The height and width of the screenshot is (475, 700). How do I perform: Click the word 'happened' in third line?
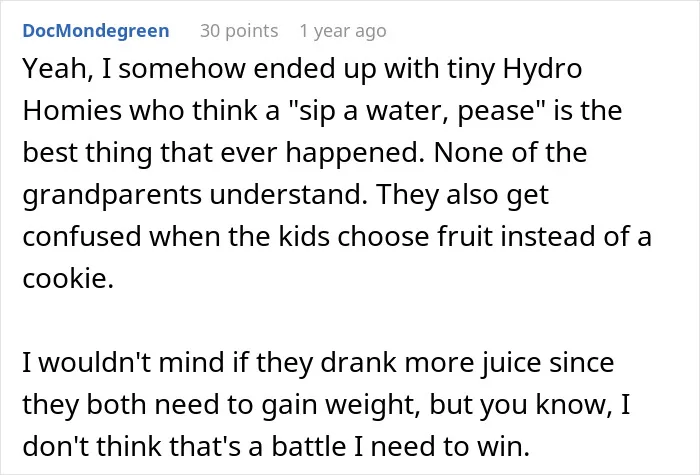pyautogui.click(x=353, y=153)
